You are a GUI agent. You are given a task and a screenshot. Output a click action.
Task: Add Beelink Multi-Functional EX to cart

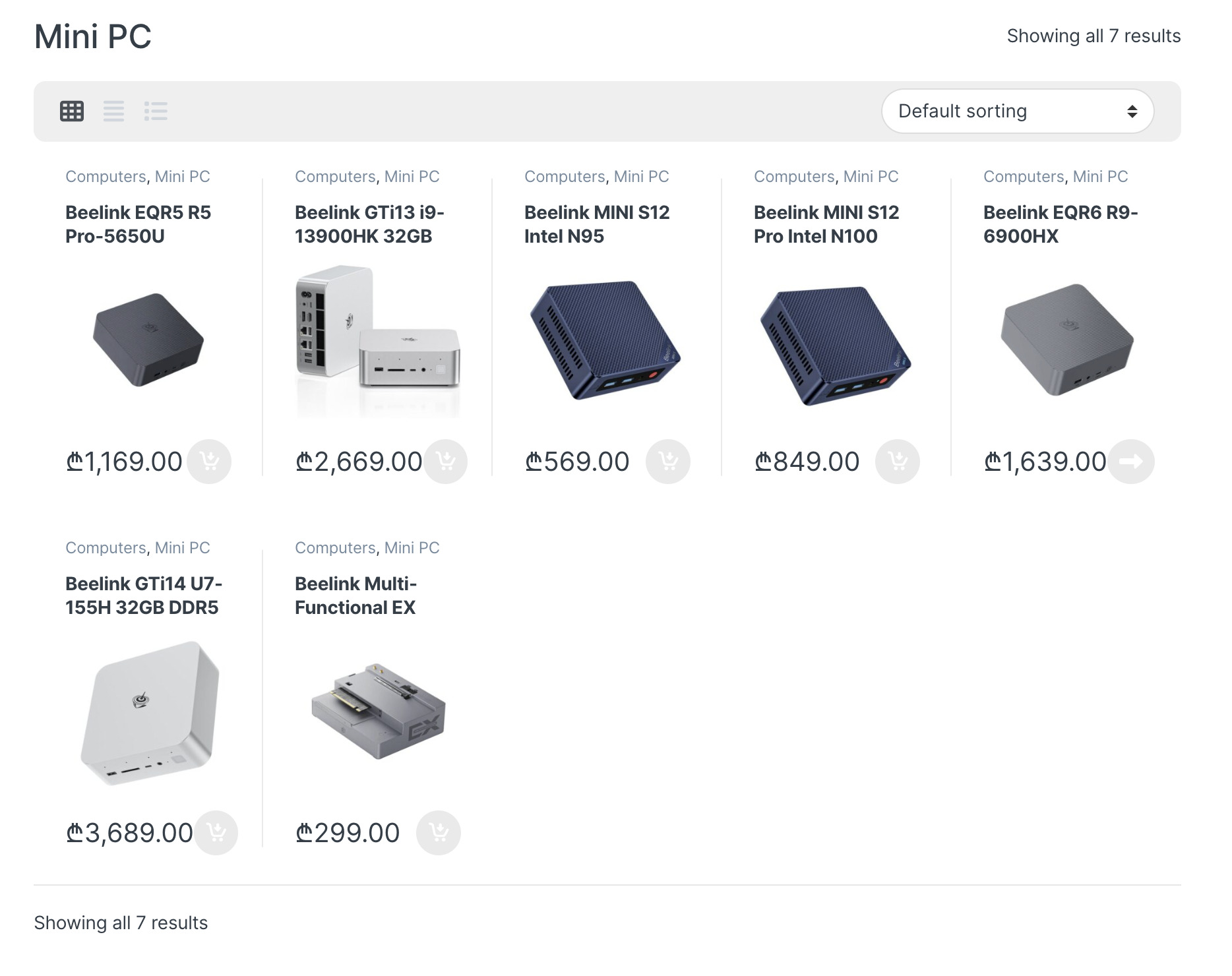coord(439,833)
